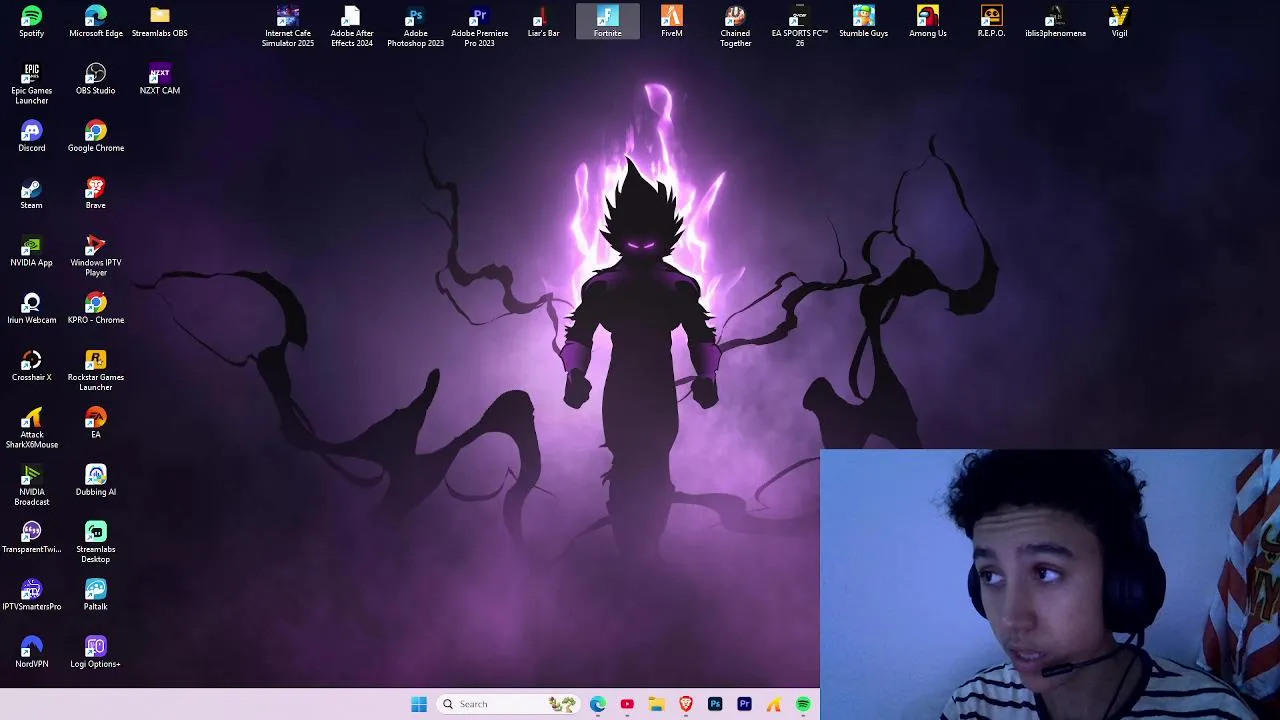
Task: Open the red YouTube taskbar app
Action: point(627,704)
